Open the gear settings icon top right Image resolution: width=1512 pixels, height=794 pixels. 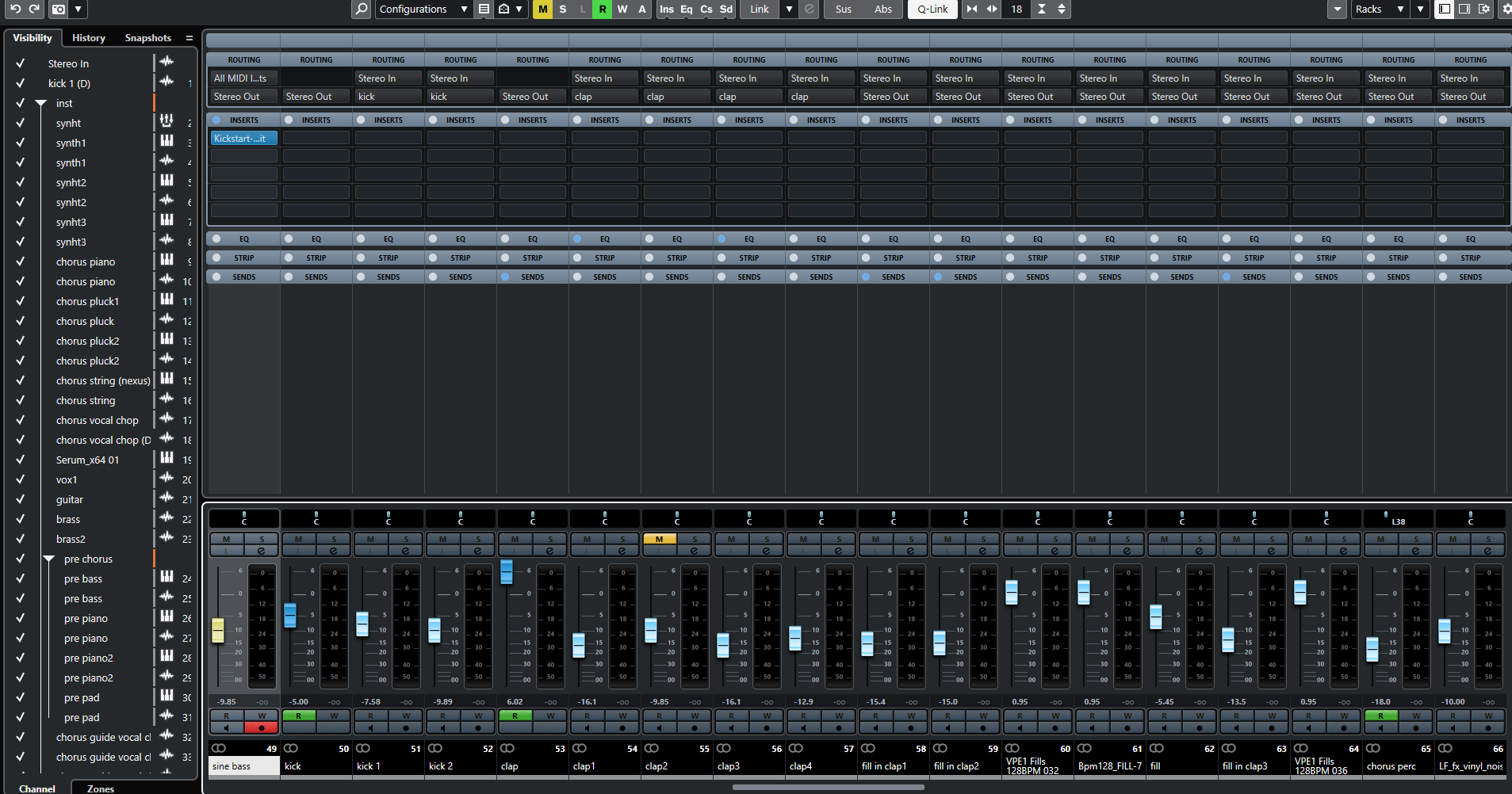1506,9
